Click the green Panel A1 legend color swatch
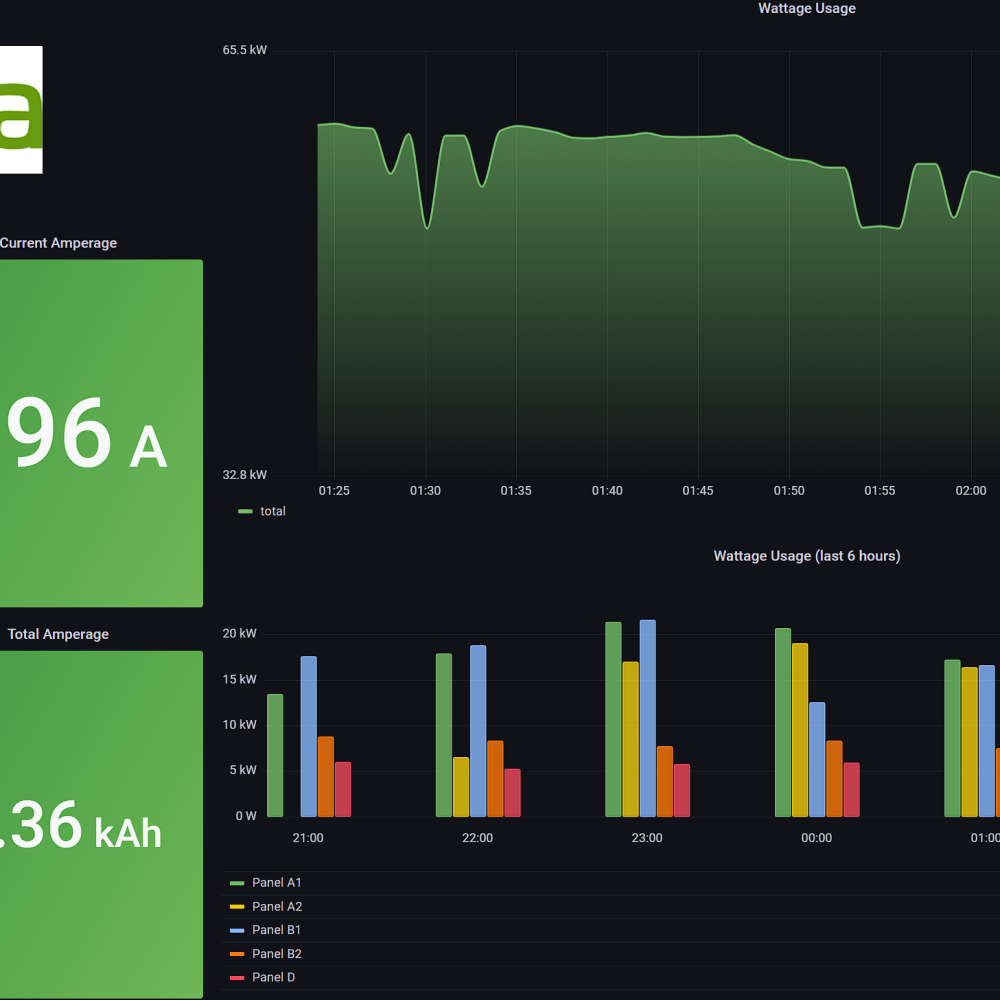 point(237,883)
